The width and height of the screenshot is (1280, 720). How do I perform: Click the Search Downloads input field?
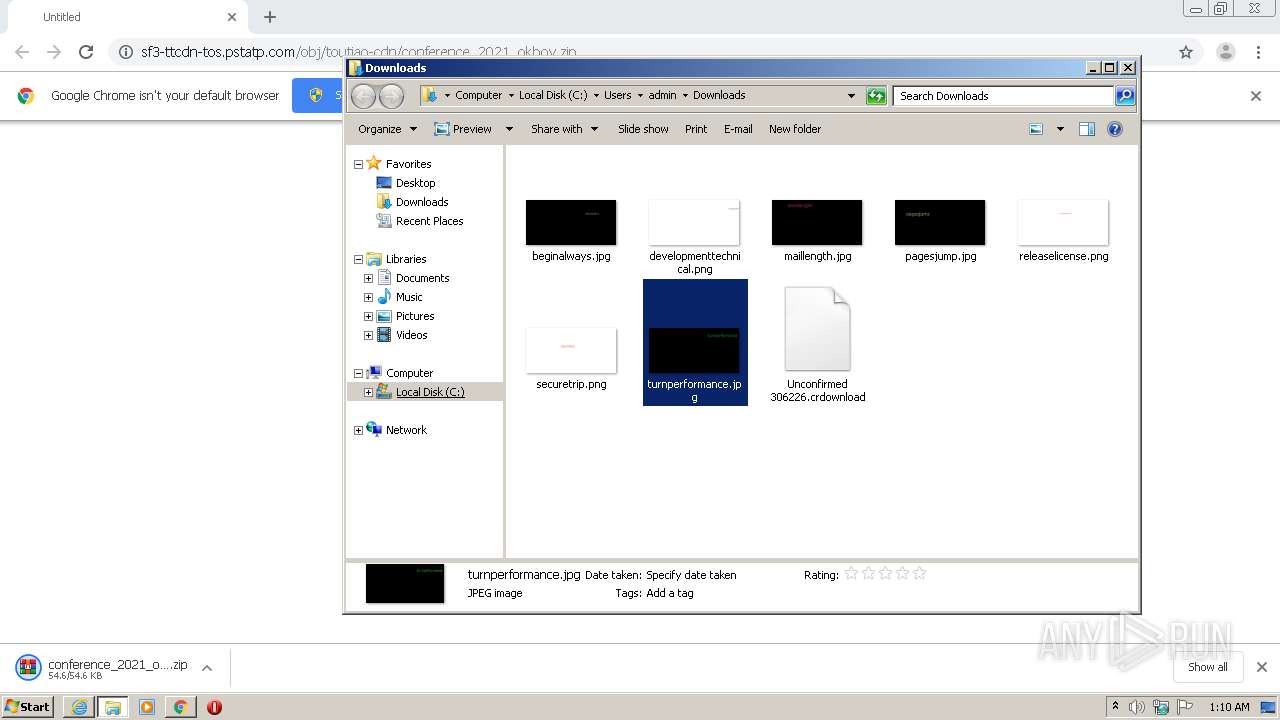pyautogui.click(x=1002, y=96)
